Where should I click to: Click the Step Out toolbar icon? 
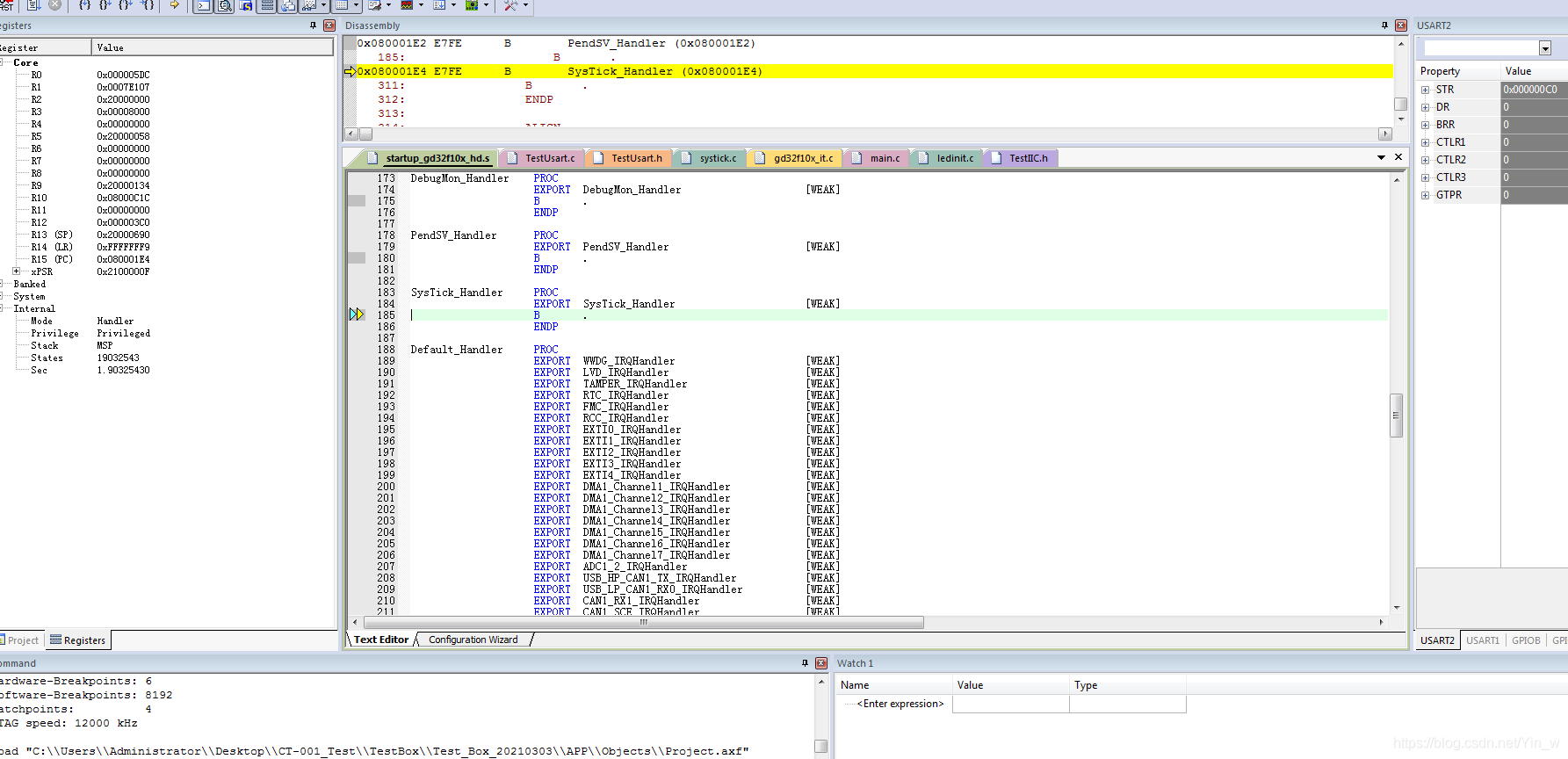(126, 4)
